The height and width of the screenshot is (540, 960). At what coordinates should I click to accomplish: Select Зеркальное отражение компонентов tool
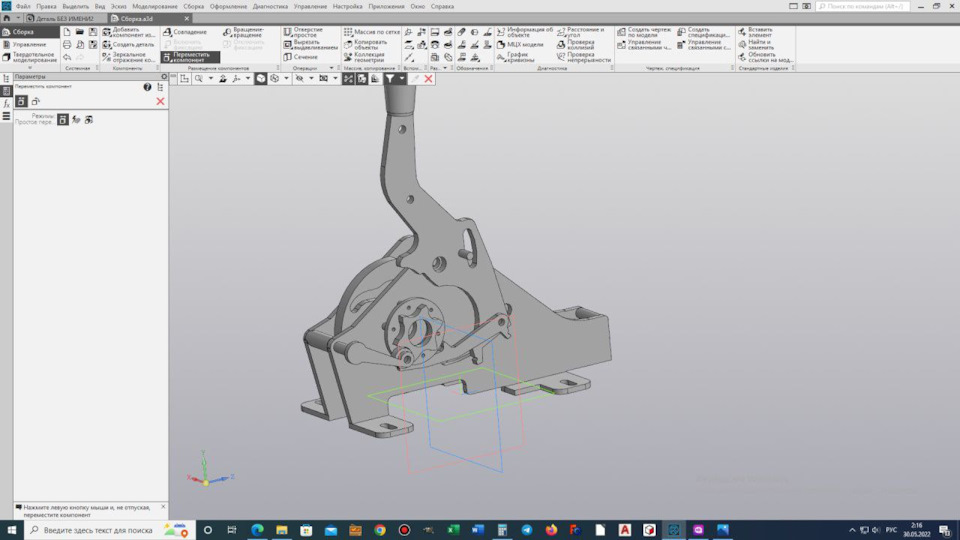[129, 57]
